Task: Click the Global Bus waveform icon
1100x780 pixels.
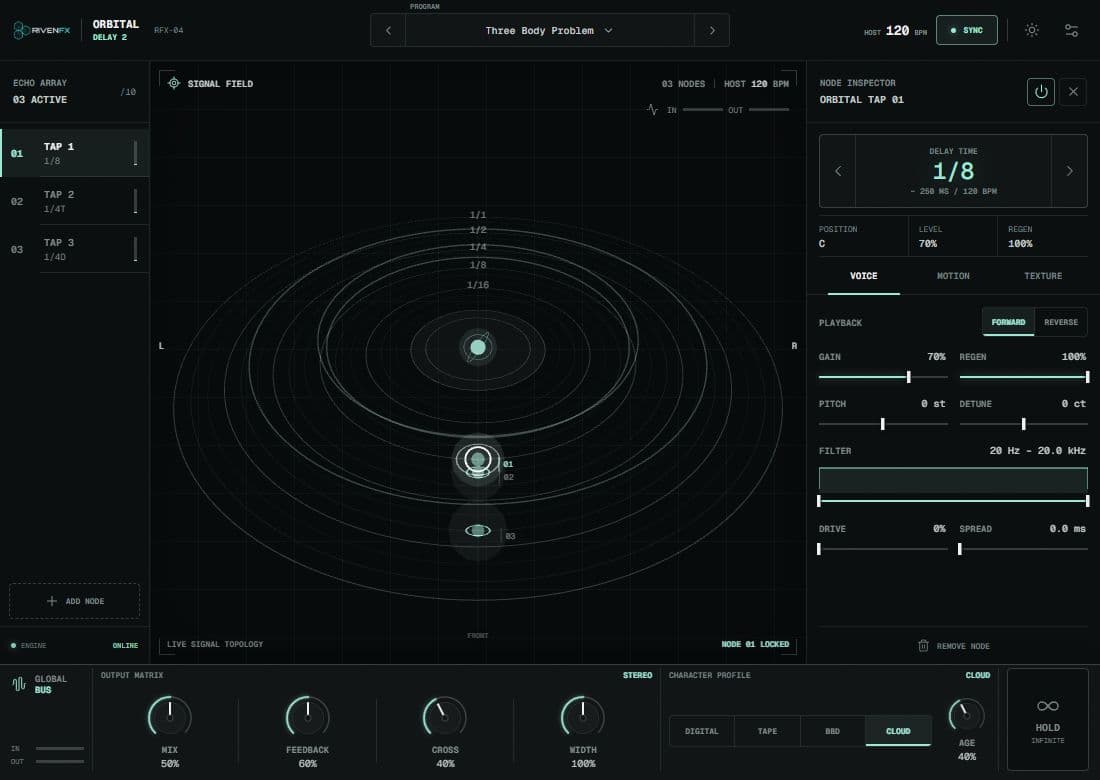Action: [x=19, y=684]
